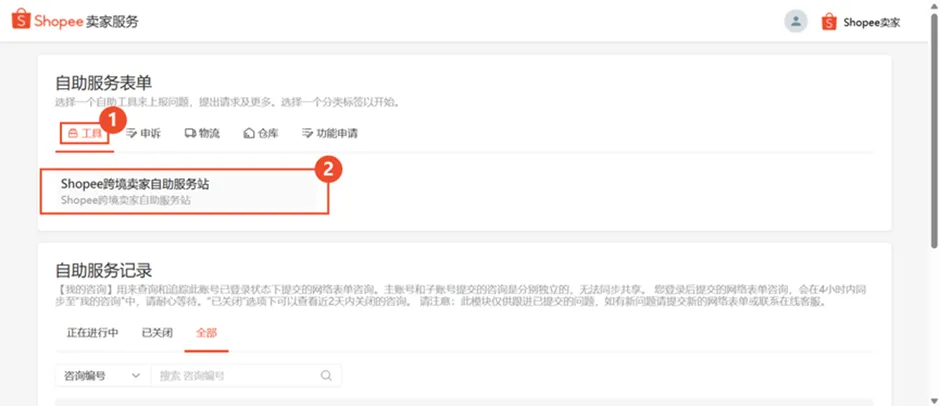Switch to the 功能申请 tab label
940x406 pixels.
point(337,133)
